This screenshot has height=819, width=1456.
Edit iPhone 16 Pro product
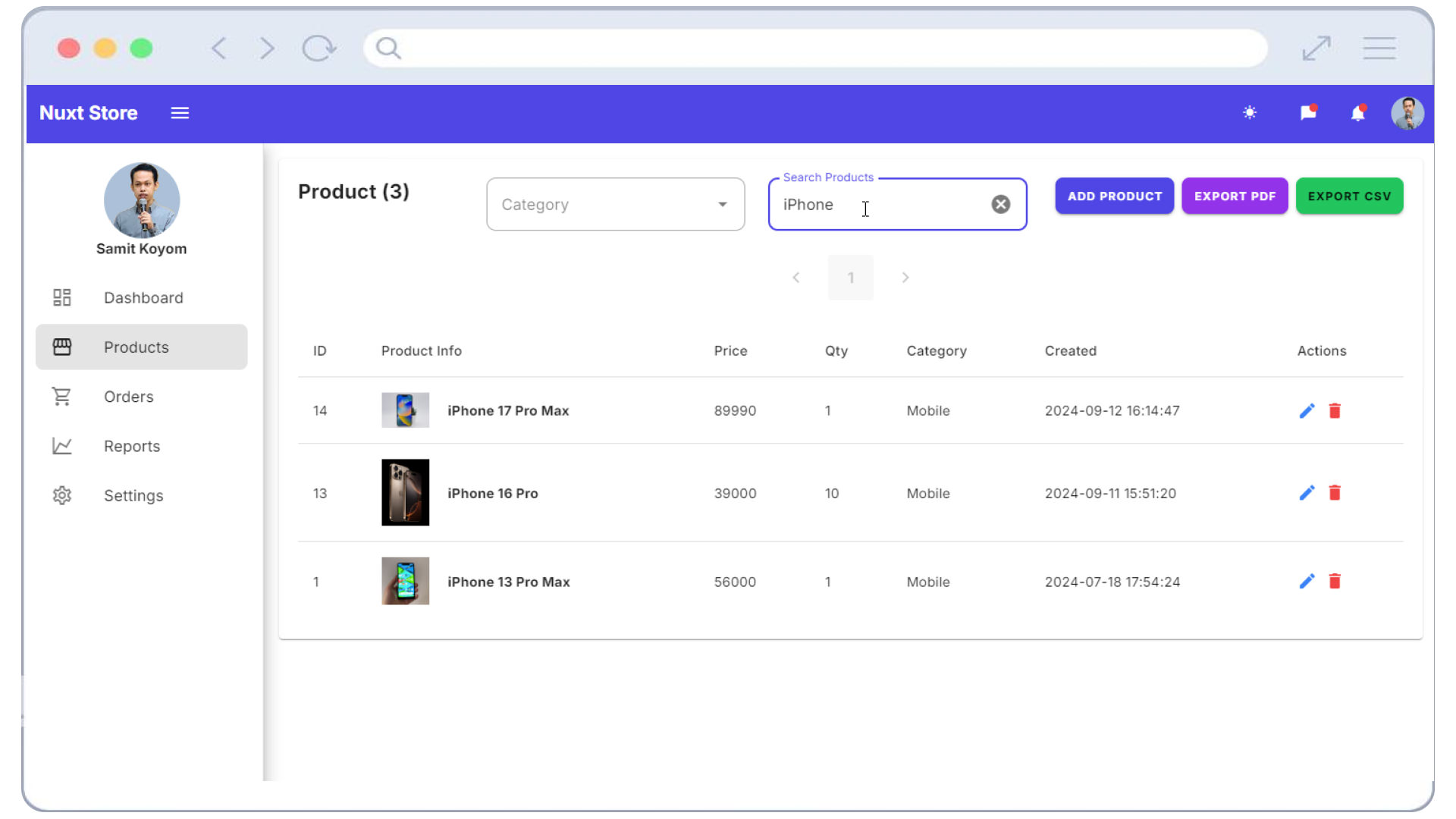click(x=1307, y=493)
